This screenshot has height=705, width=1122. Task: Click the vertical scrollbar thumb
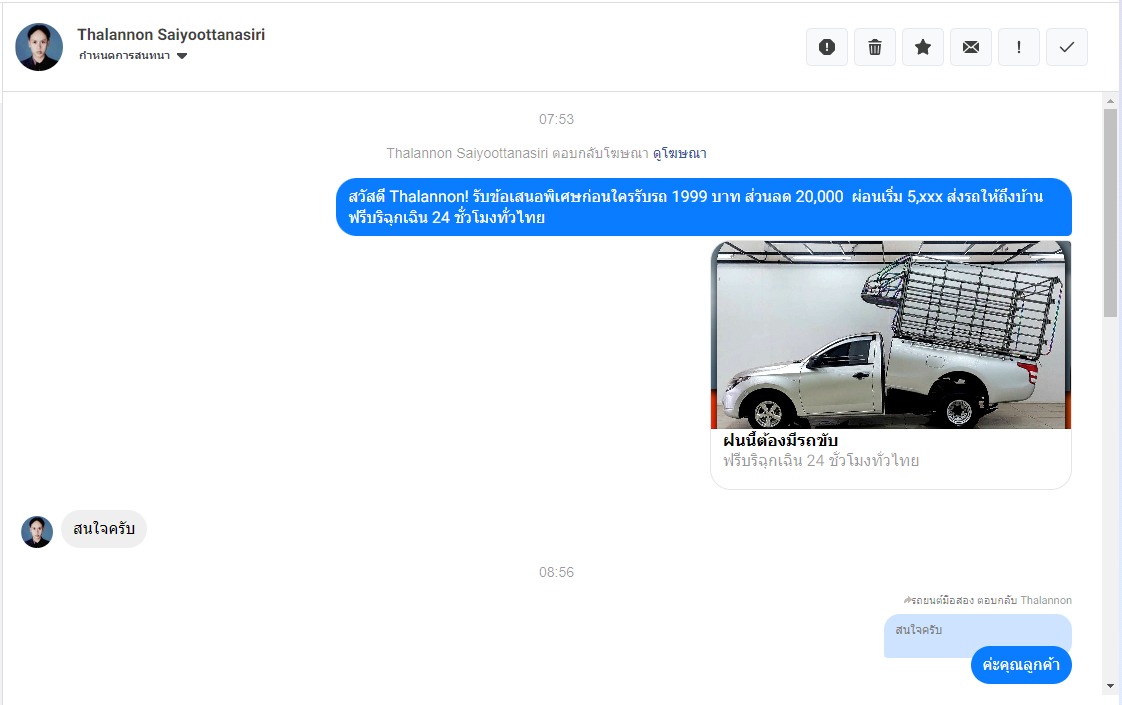pos(1111,213)
